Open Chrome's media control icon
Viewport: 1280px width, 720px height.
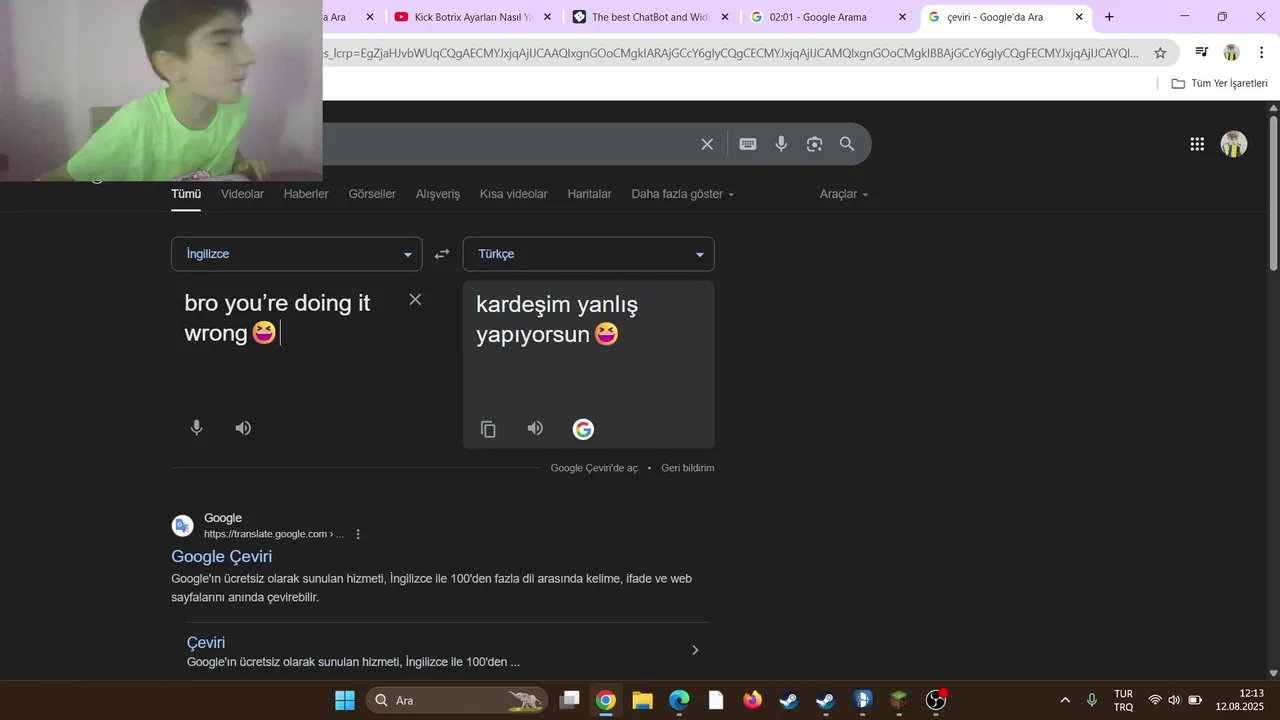(x=1202, y=52)
